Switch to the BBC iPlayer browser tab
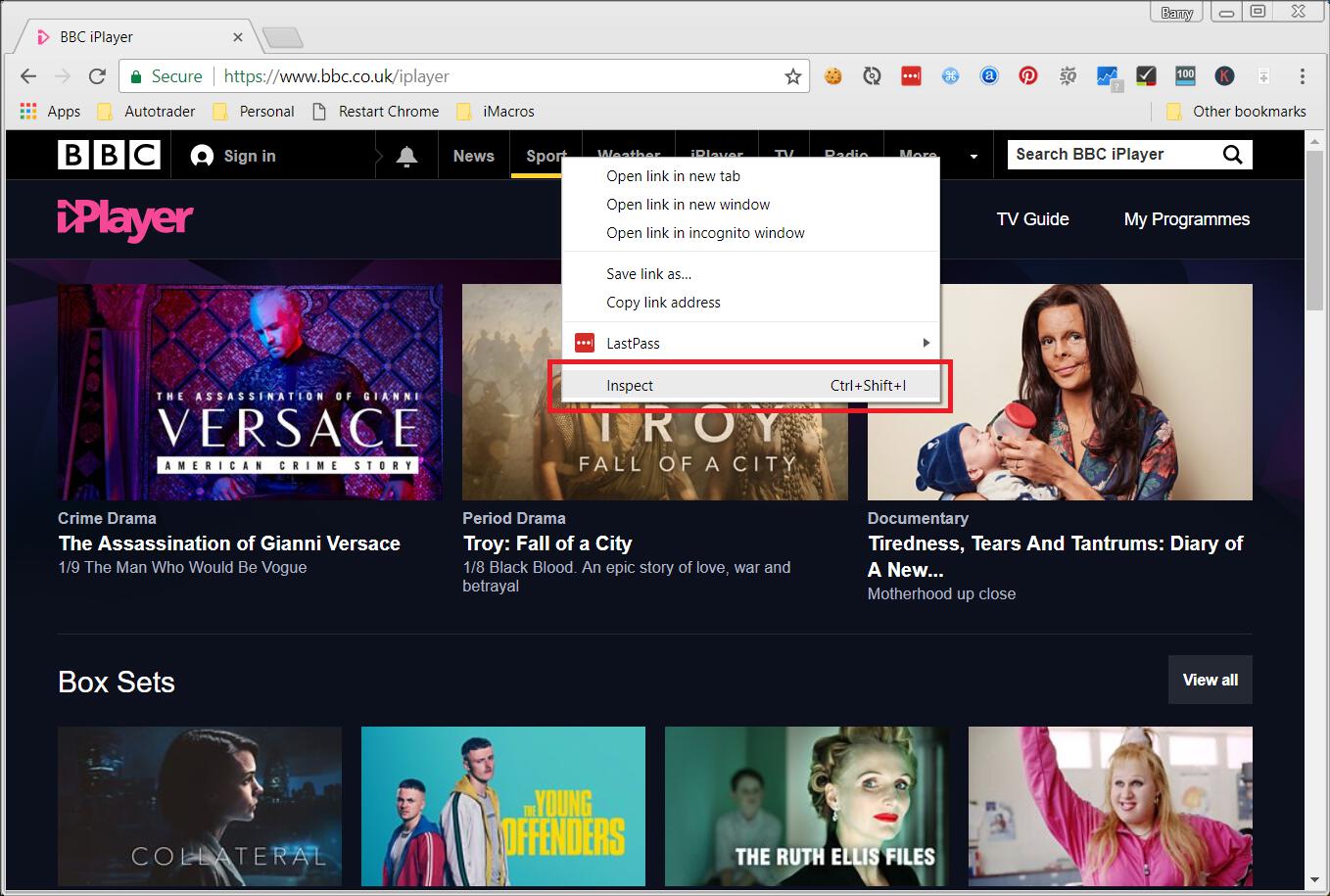Screen dimensions: 1330x896 coord(137,37)
